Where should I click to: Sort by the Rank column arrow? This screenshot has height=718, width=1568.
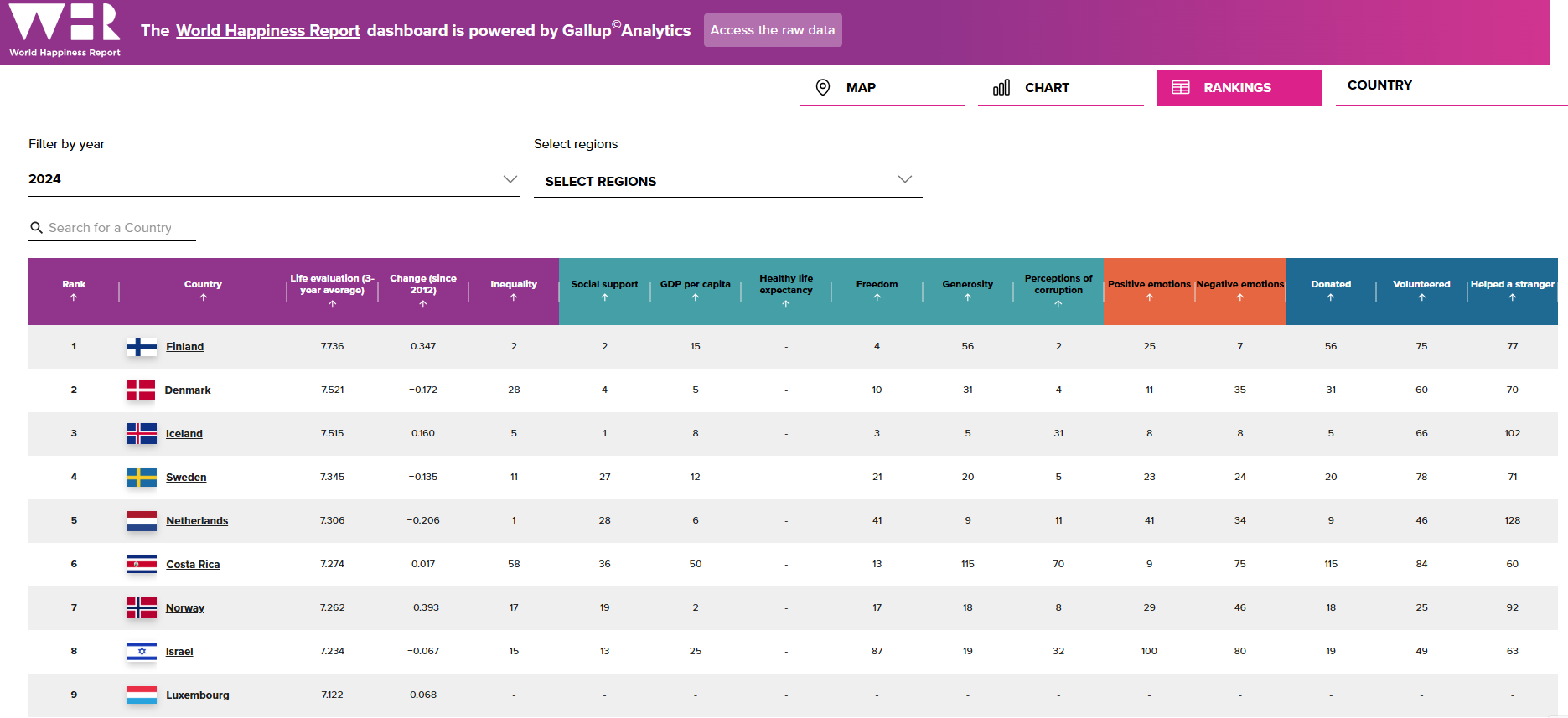[74, 297]
